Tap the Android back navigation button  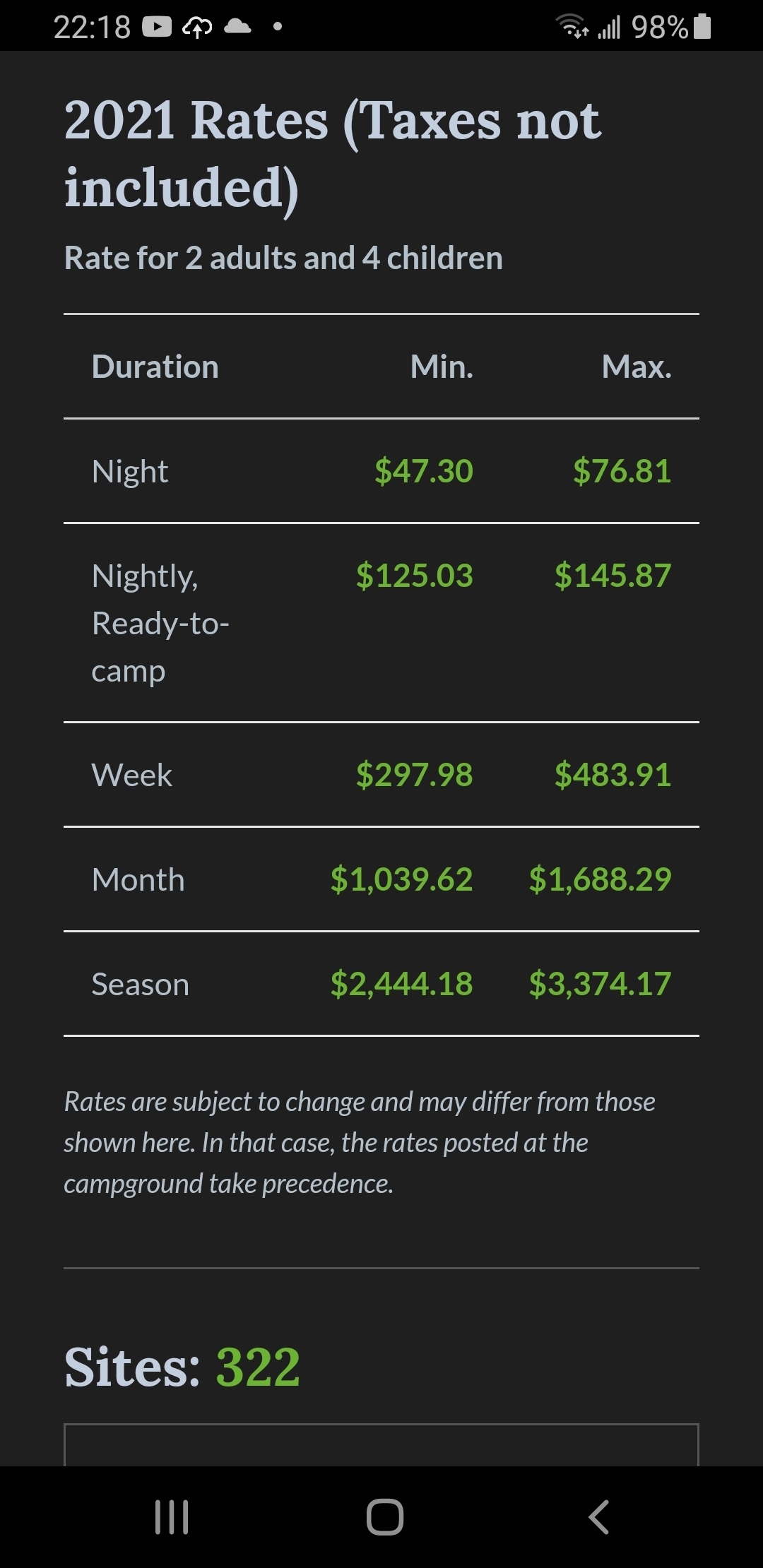[x=598, y=1516]
